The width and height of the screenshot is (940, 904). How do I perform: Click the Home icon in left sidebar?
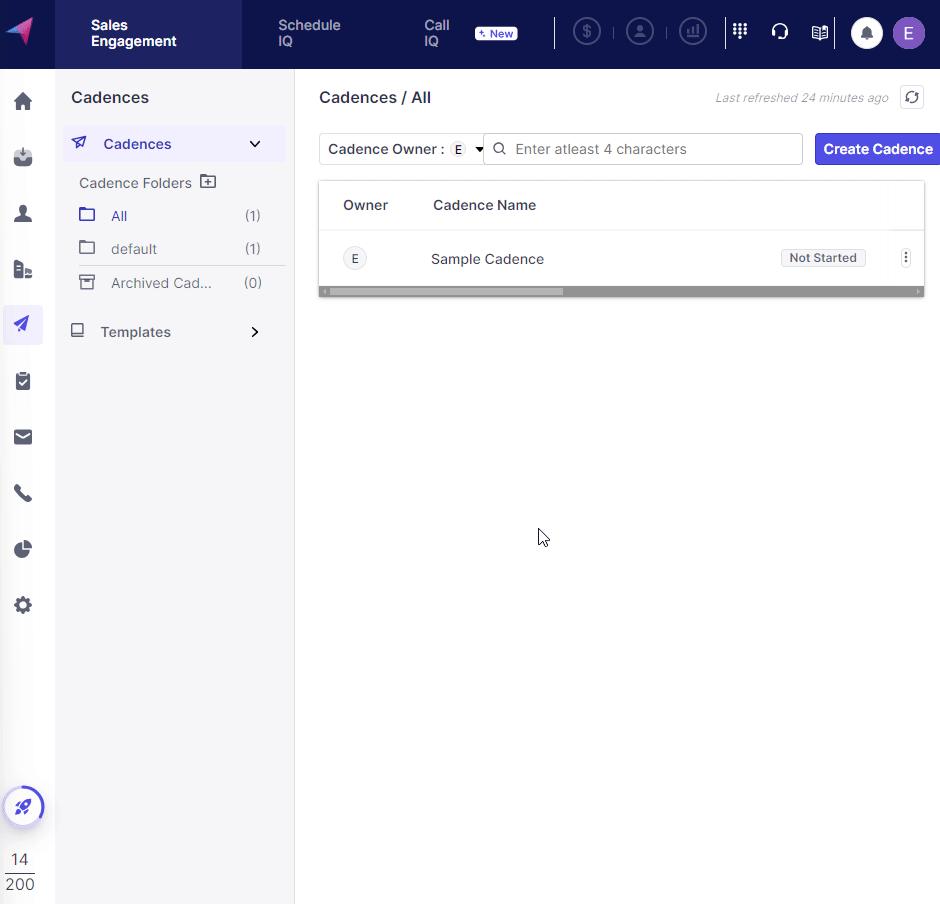click(23, 101)
